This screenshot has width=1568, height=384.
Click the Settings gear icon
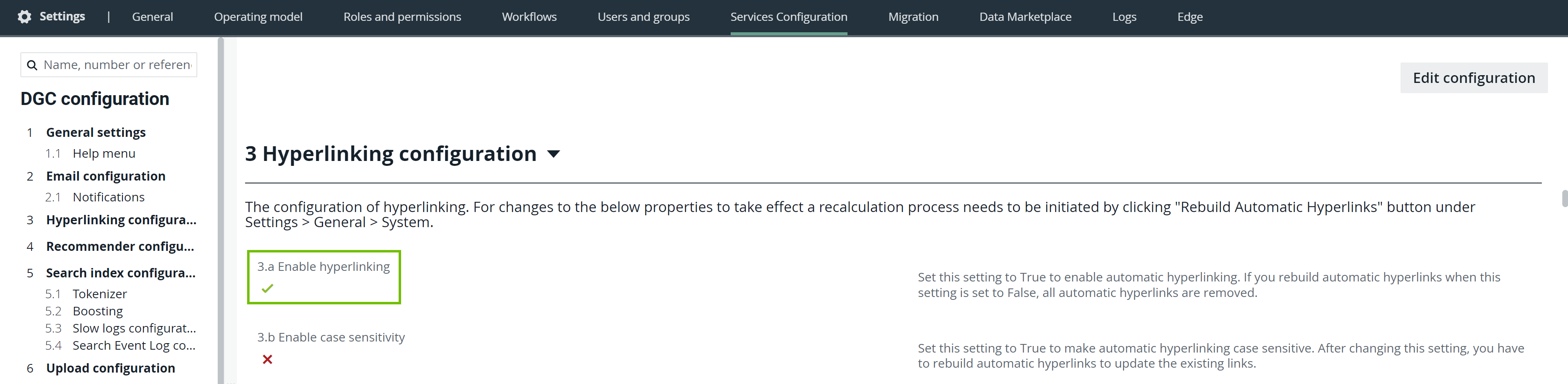coord(25,17)
